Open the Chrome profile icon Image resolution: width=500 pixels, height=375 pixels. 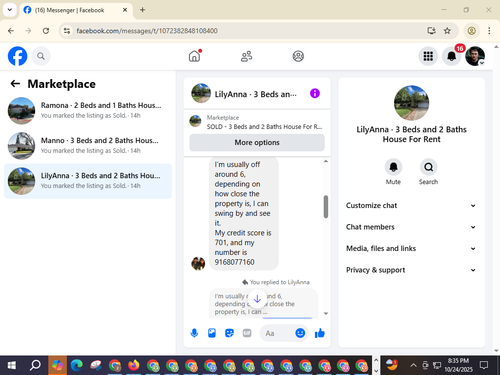(471, 31)
